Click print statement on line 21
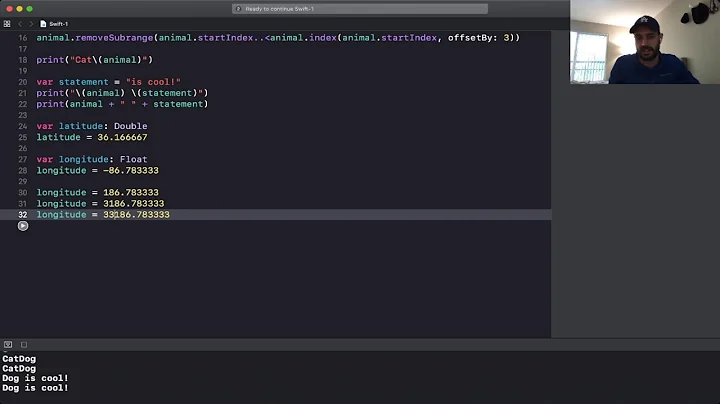720x404 pixels. pos(122,93)
